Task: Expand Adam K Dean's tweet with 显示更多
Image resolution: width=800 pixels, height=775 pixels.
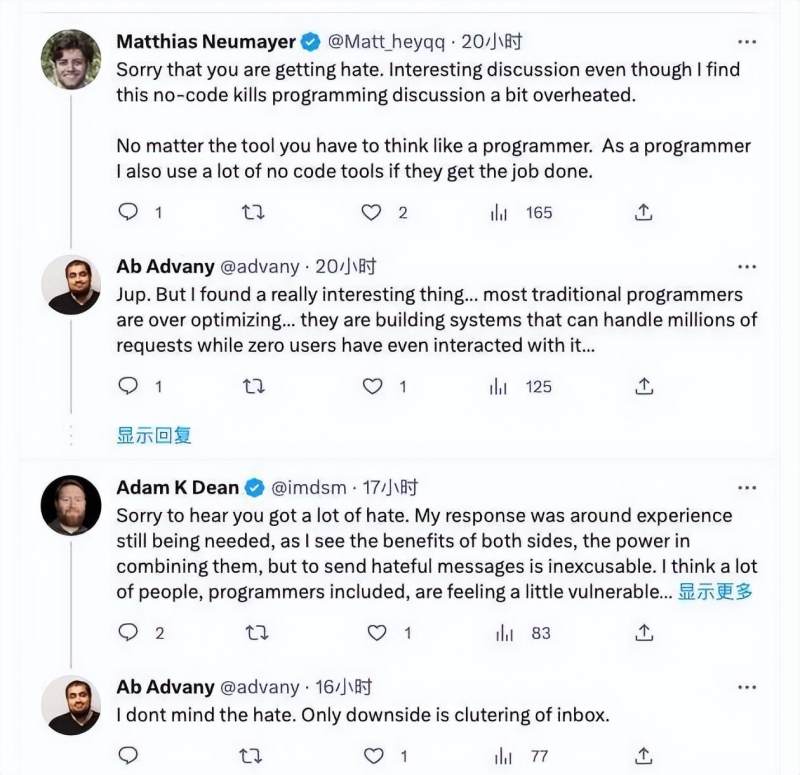Action: (x=715, y=591)
